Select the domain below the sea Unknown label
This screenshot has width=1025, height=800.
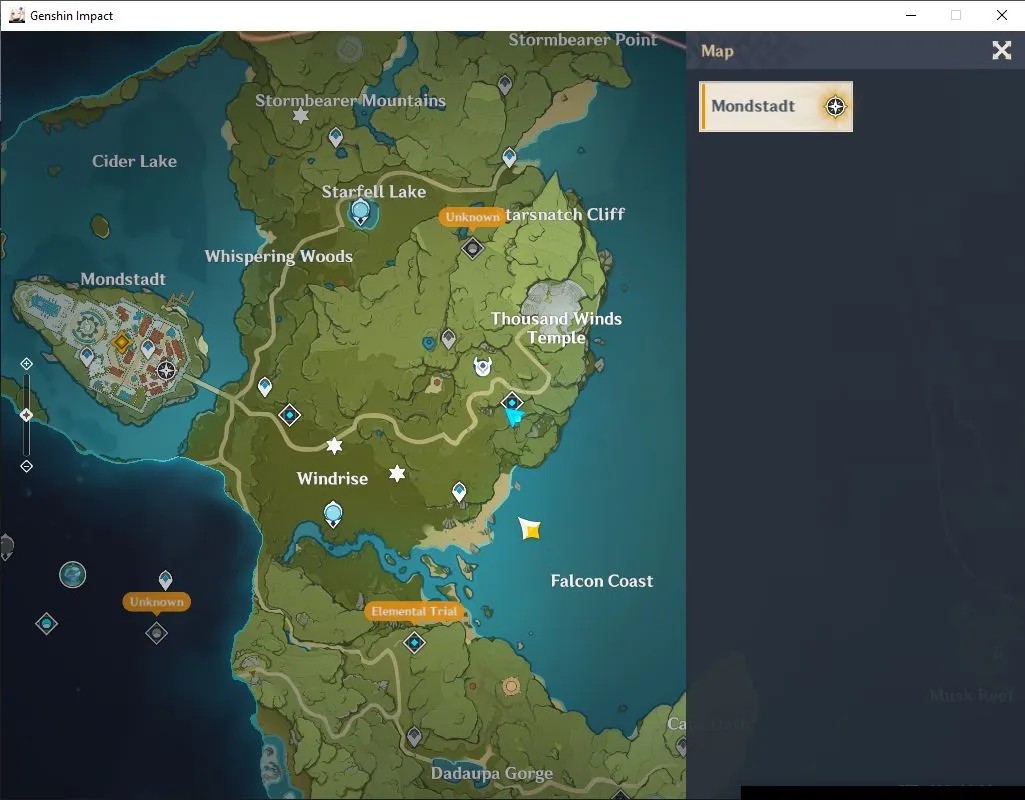coord(156,633)
